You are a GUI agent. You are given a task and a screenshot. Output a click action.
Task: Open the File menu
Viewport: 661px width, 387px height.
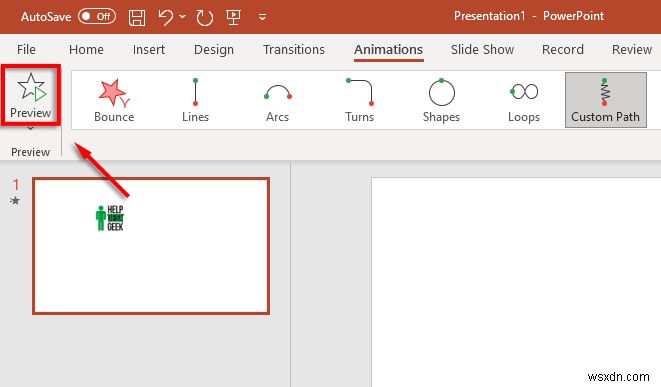pos(26,49)
